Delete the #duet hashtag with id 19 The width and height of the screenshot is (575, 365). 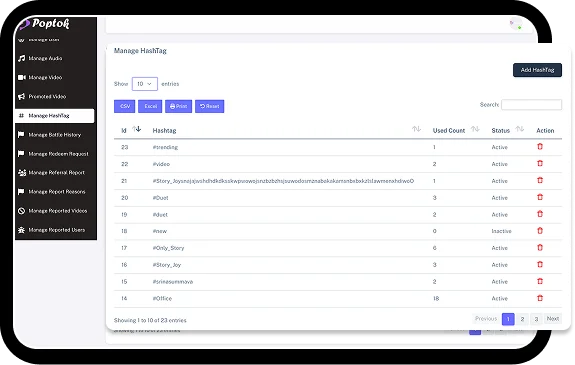click(540, 214)
